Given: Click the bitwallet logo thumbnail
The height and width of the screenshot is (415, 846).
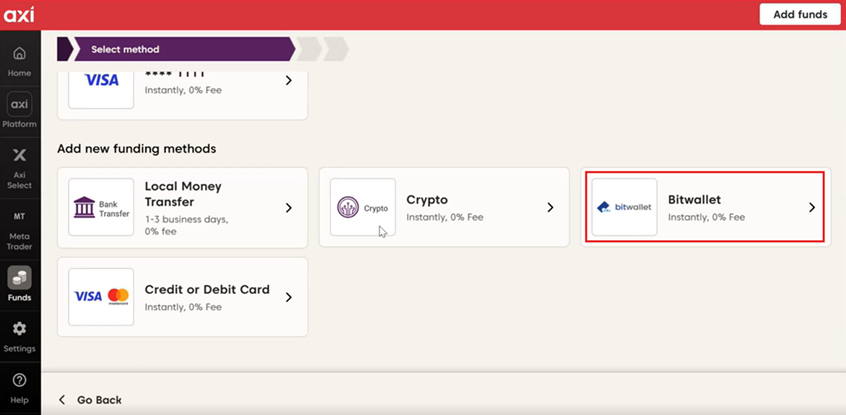Looking at the screenshot, I should tap(624, 207).
